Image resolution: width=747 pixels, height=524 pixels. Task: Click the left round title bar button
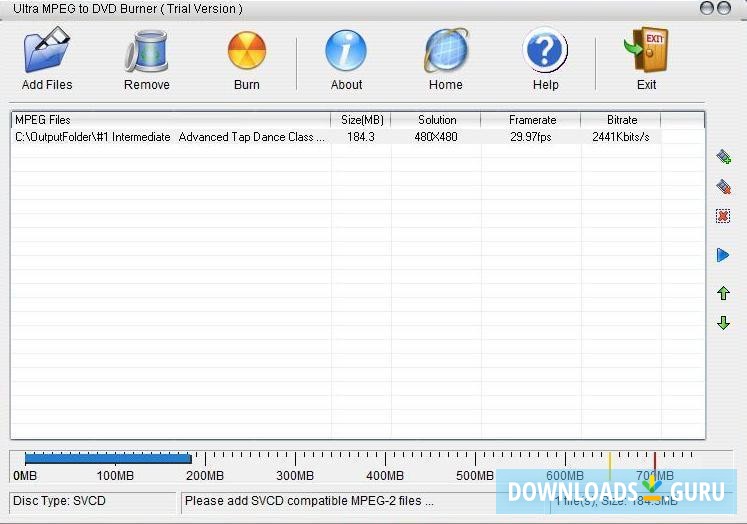point(707,8)
